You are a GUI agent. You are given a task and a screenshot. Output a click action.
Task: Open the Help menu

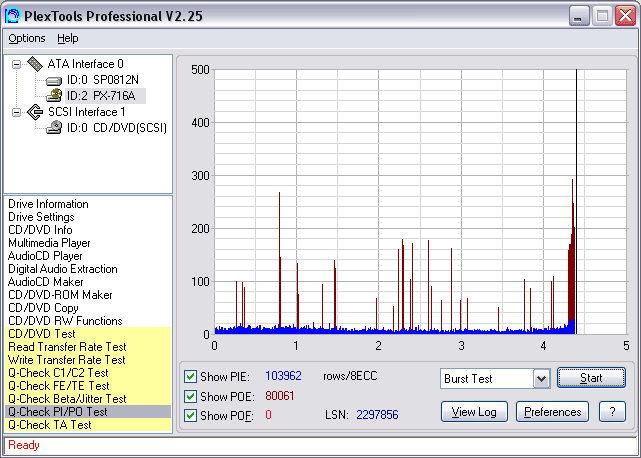click(67, 38)
